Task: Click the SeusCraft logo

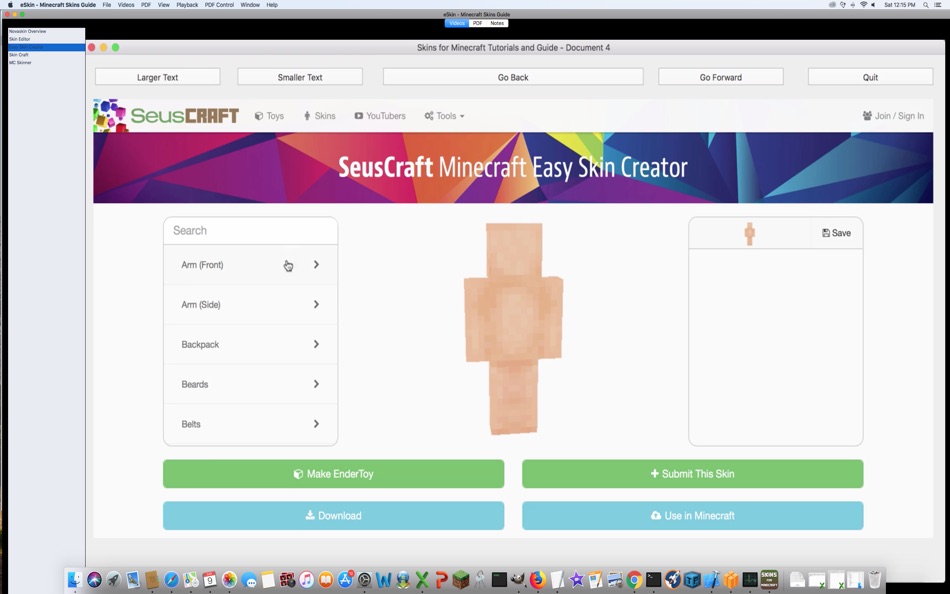Action: (167, 115)
